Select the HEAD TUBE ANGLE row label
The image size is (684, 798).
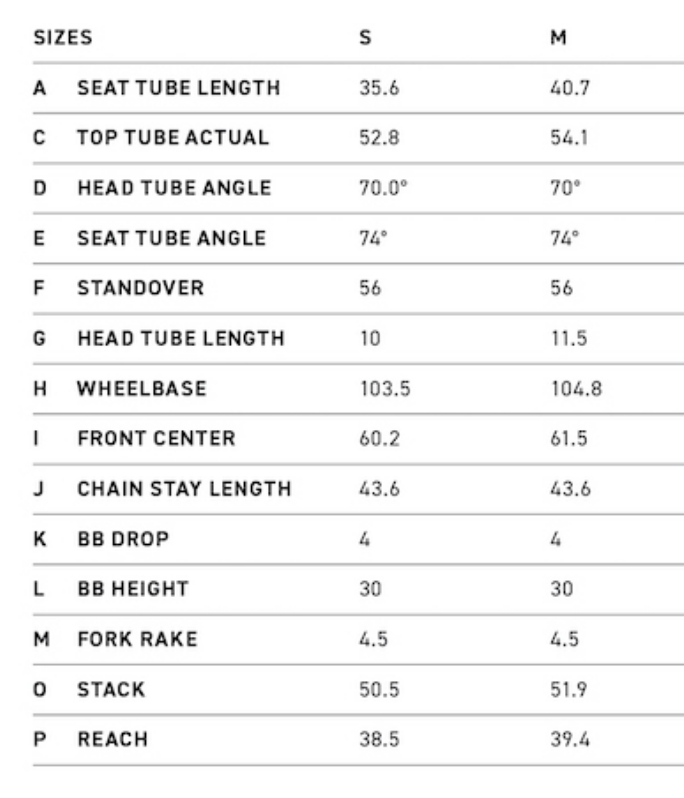174,188
